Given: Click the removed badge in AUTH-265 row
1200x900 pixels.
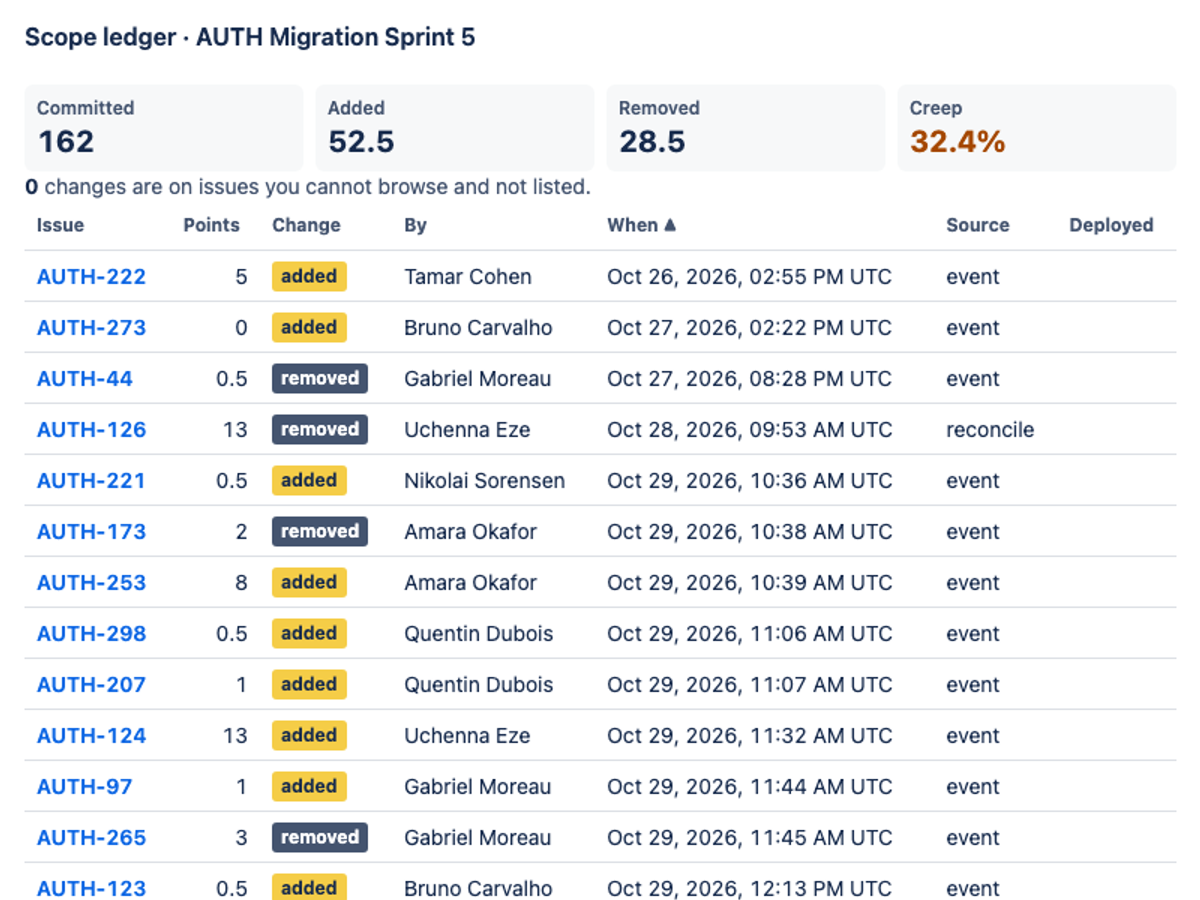Looking at the screenshot, I should tap(320, 837).
